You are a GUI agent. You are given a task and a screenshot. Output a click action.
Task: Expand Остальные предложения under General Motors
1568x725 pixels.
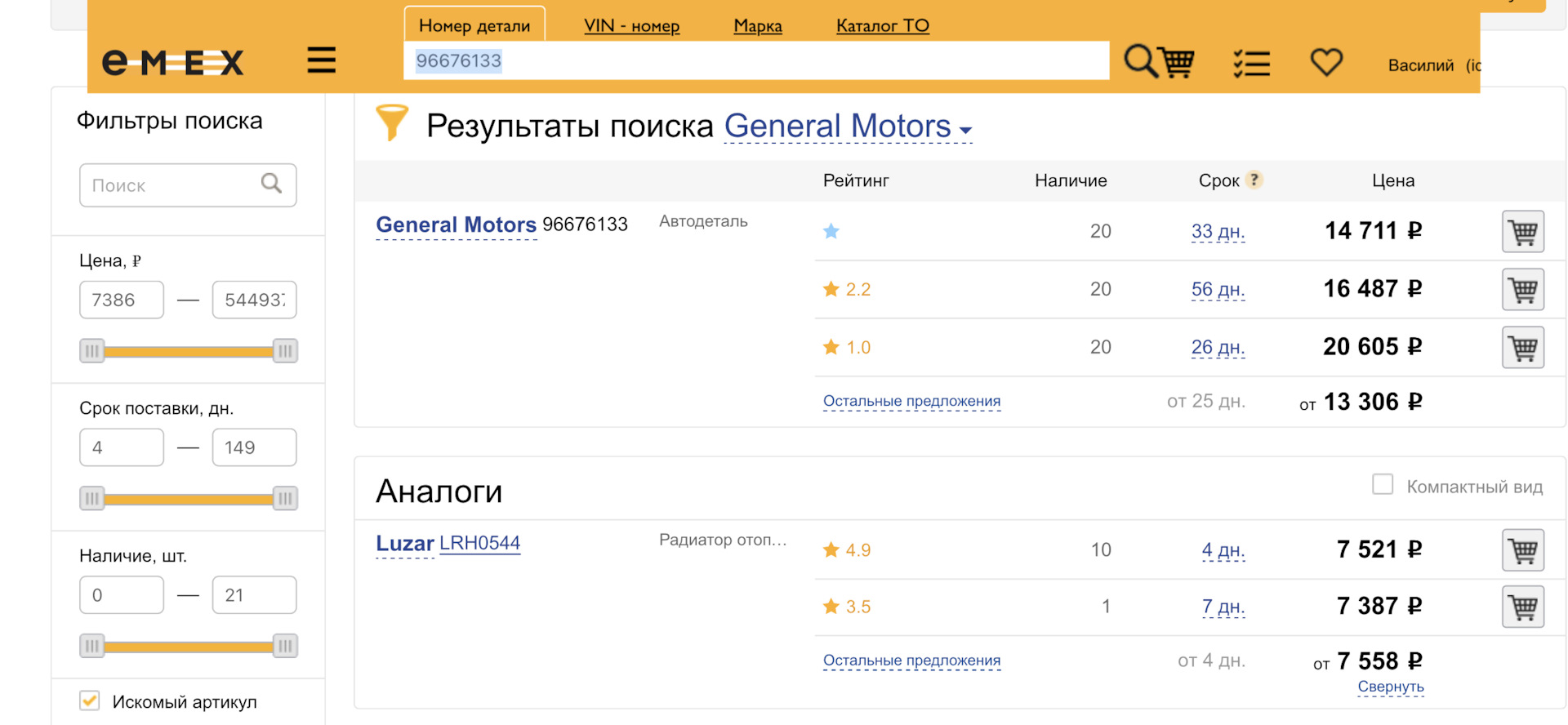pos(911,401)
